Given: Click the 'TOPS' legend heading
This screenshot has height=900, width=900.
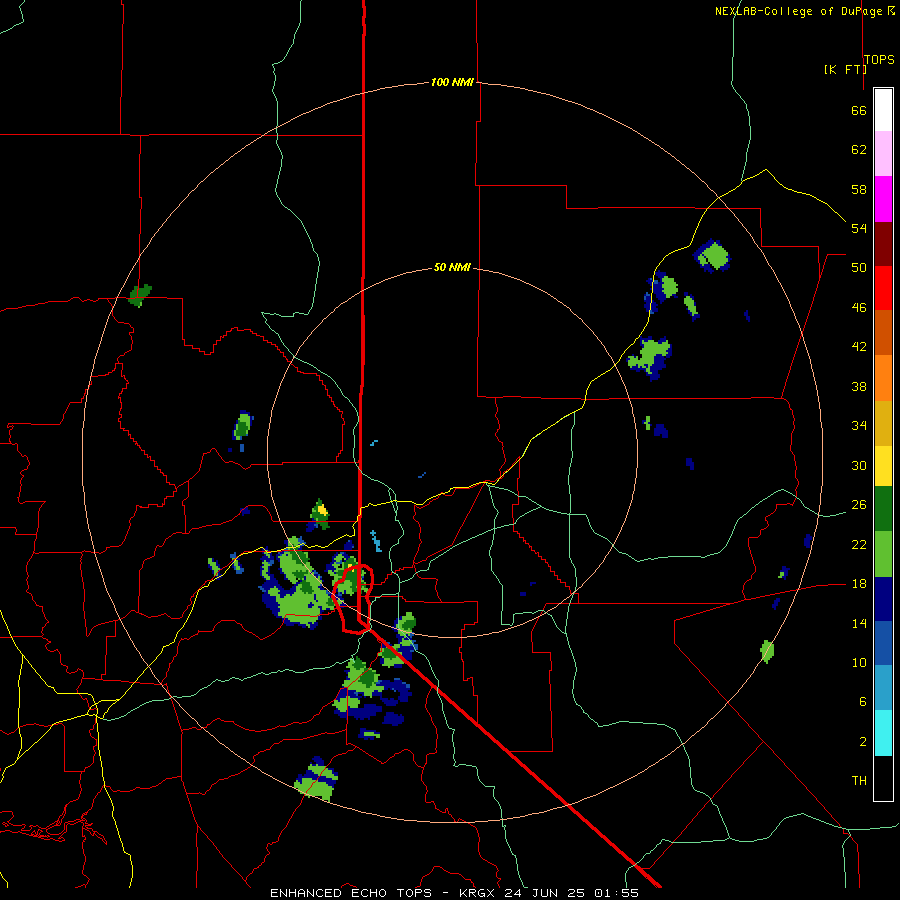Looking at the screenshot, I should (x=879, y=59).
